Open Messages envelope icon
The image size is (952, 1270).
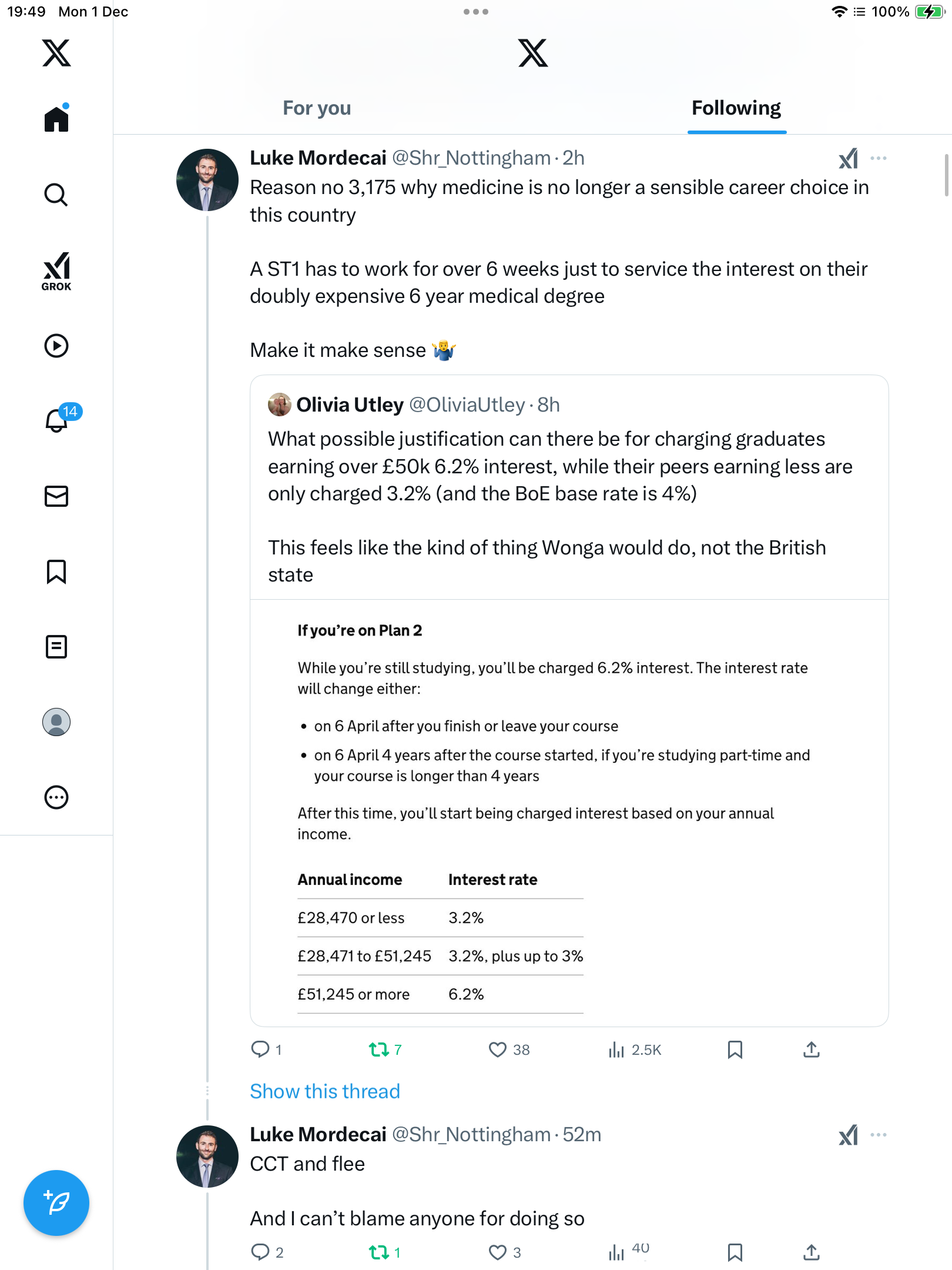pyautogui.click(x=56, y=496)
